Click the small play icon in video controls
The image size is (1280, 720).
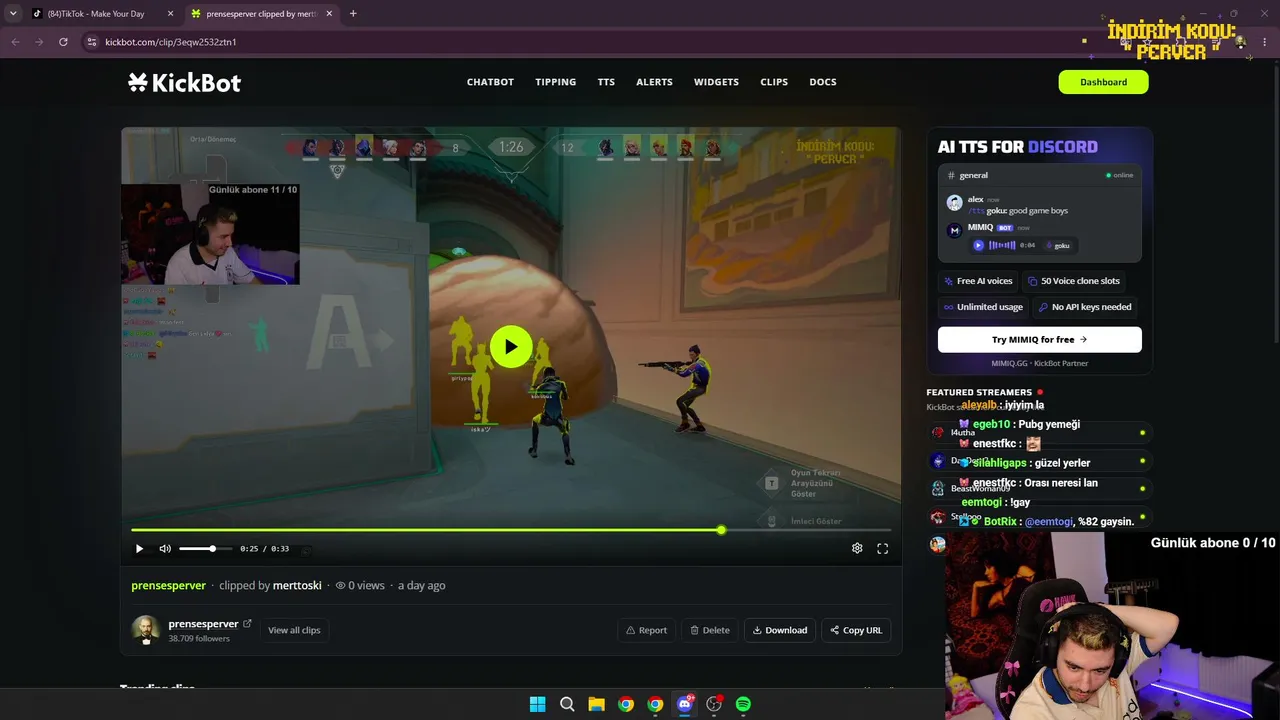(139, 548)
